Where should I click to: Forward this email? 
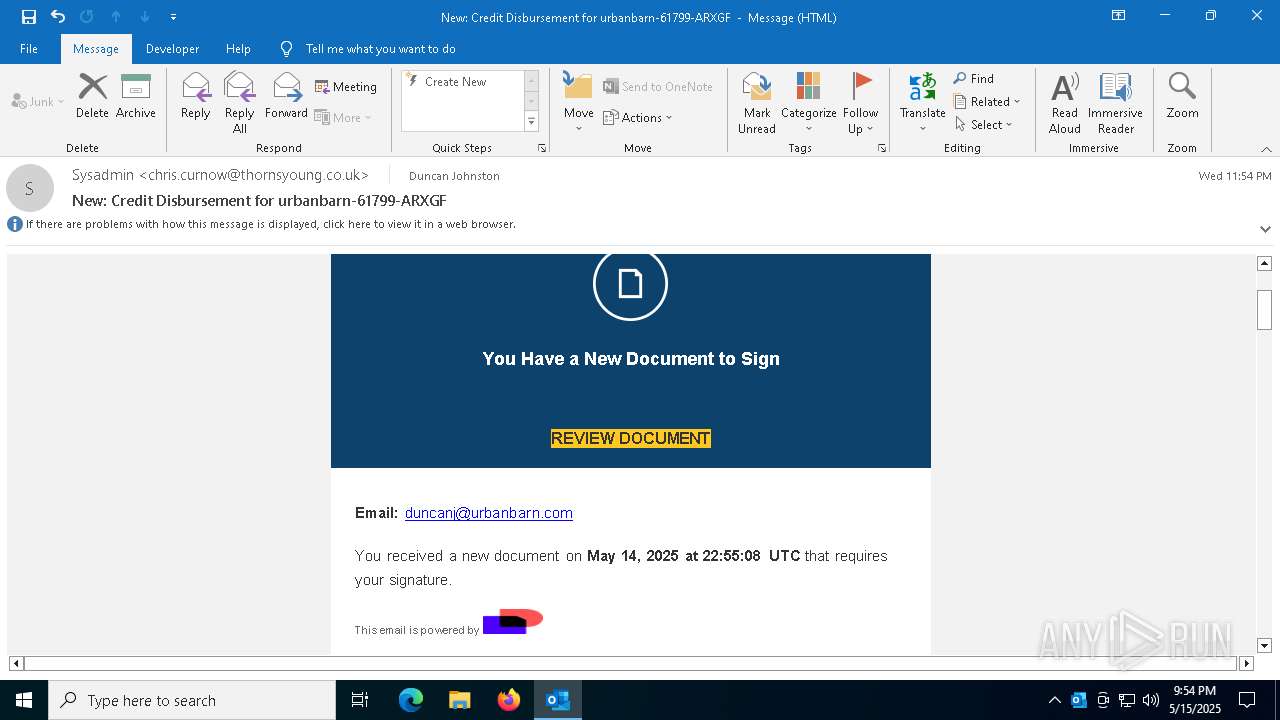tap(286, 97)
